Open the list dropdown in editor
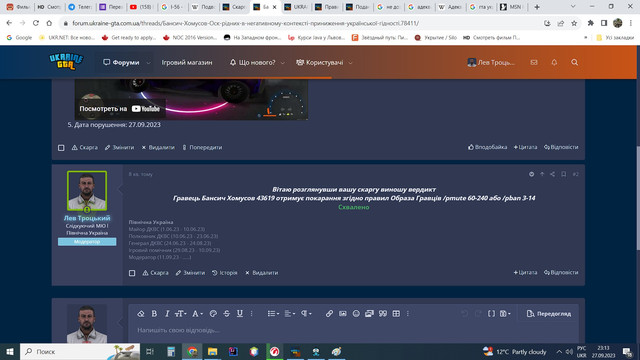Screen dimensions: 640x360 (x=273, y=313)
